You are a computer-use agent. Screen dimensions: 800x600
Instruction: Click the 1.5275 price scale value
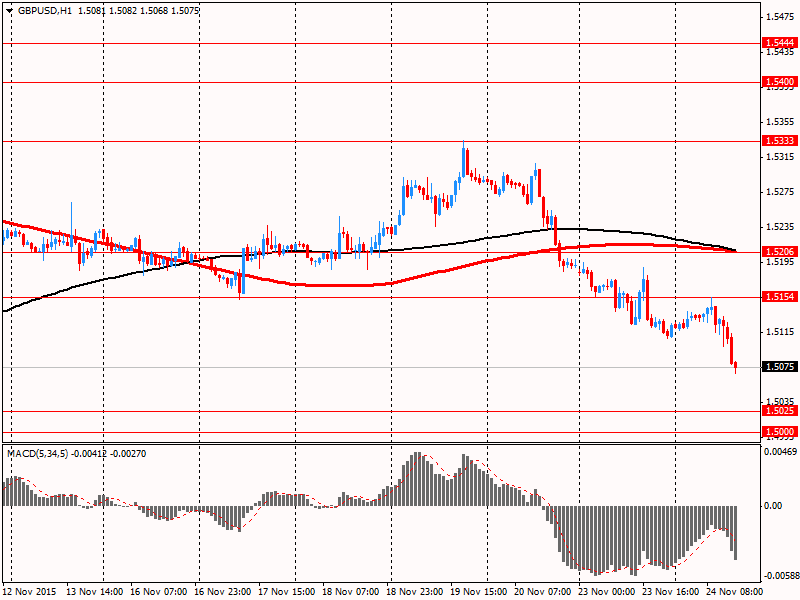(780, 192)
